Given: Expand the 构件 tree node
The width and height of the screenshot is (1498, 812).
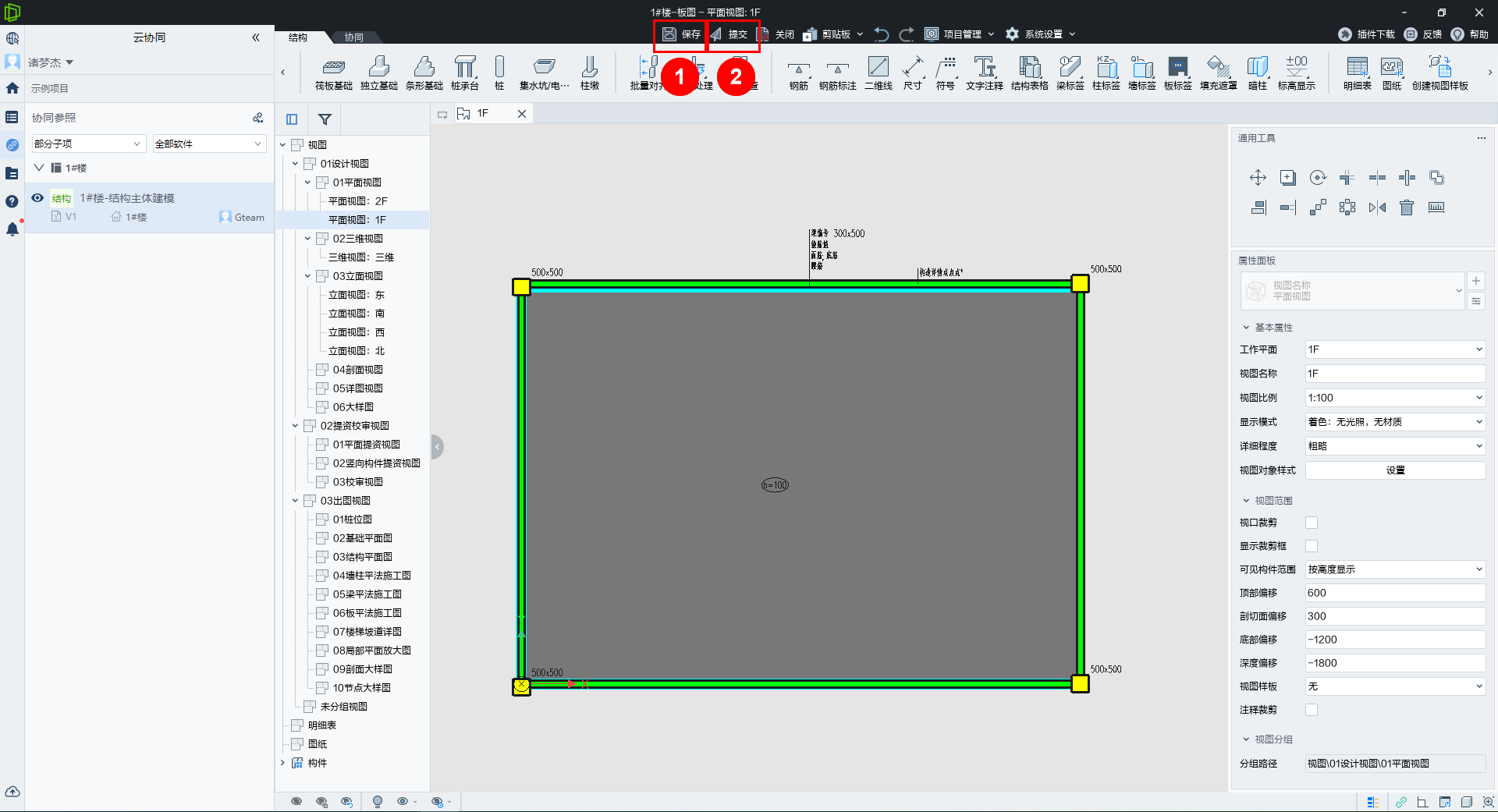Looking at the screenshot, I should coord(282,763).
